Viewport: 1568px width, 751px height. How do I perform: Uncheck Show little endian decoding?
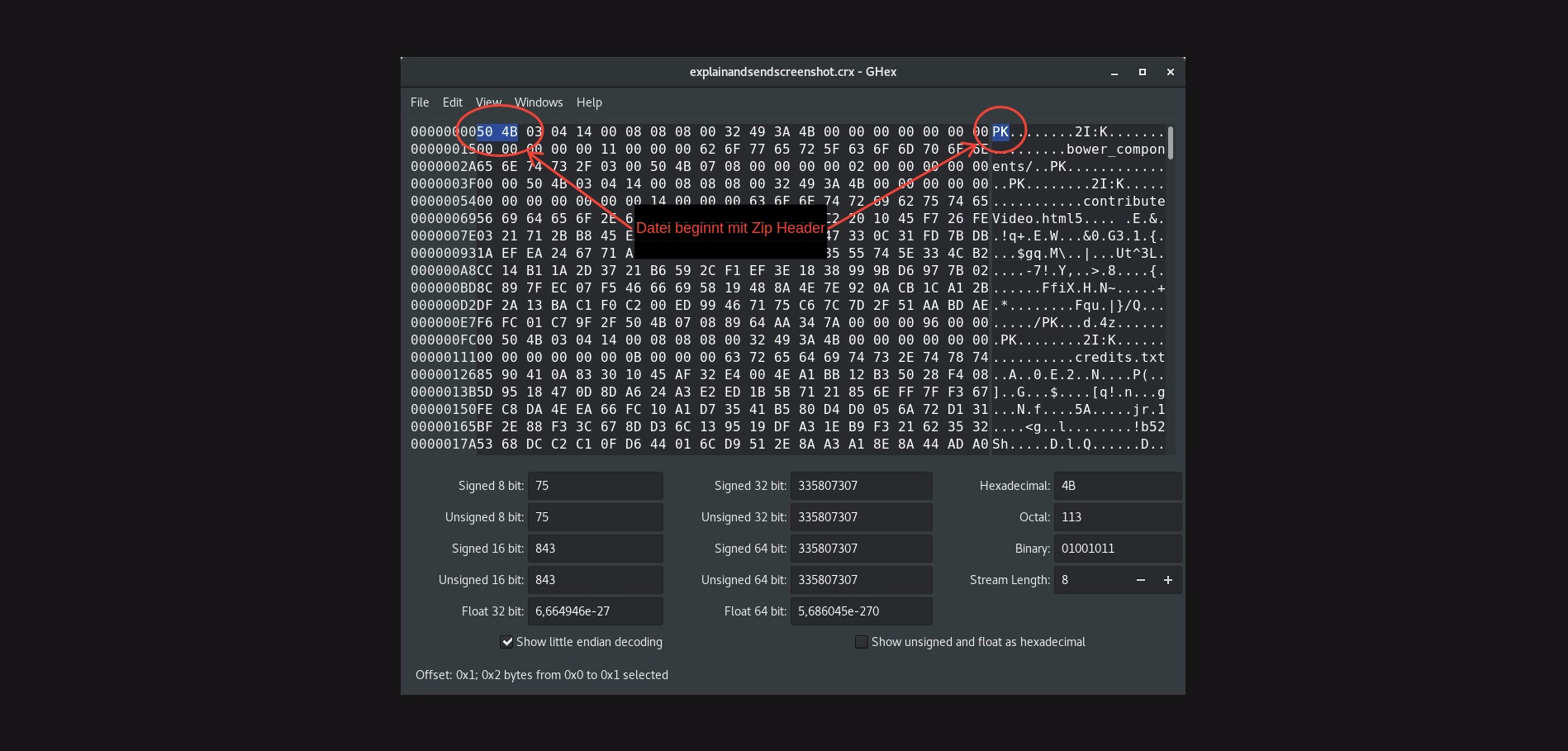point(507,642)
